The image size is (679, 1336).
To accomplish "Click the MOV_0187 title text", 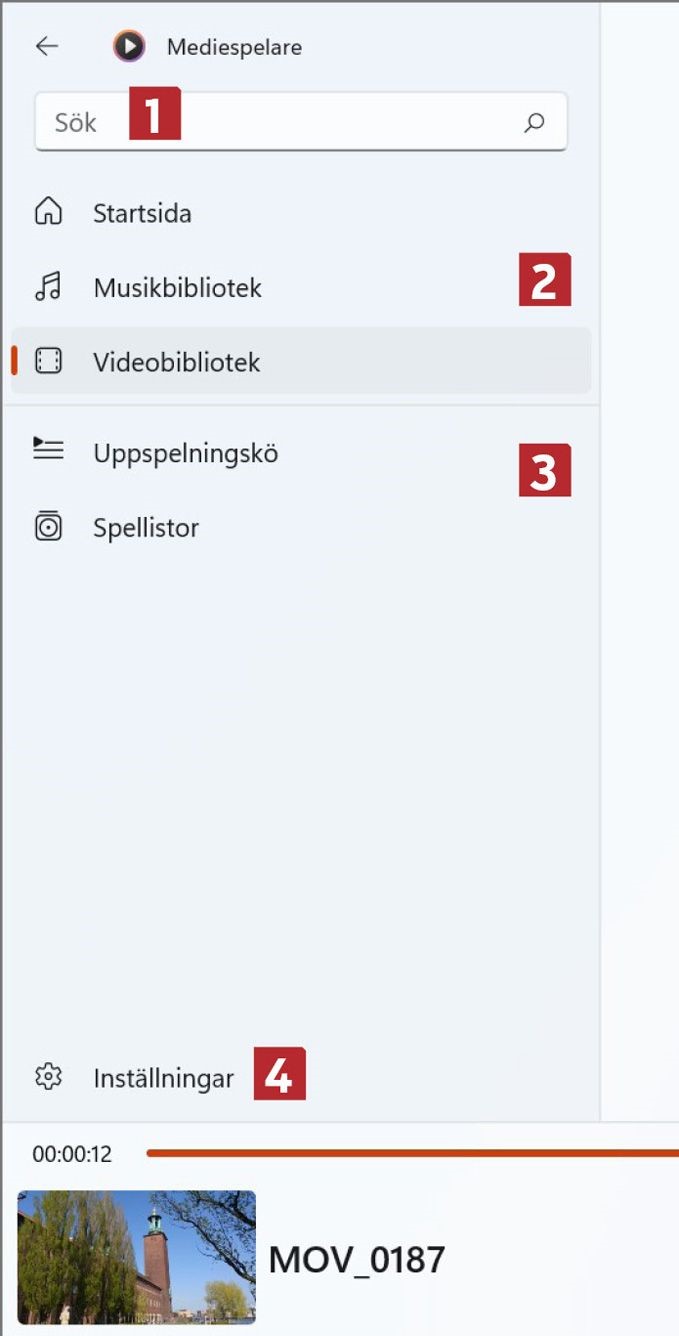I will pos(356,1260).
